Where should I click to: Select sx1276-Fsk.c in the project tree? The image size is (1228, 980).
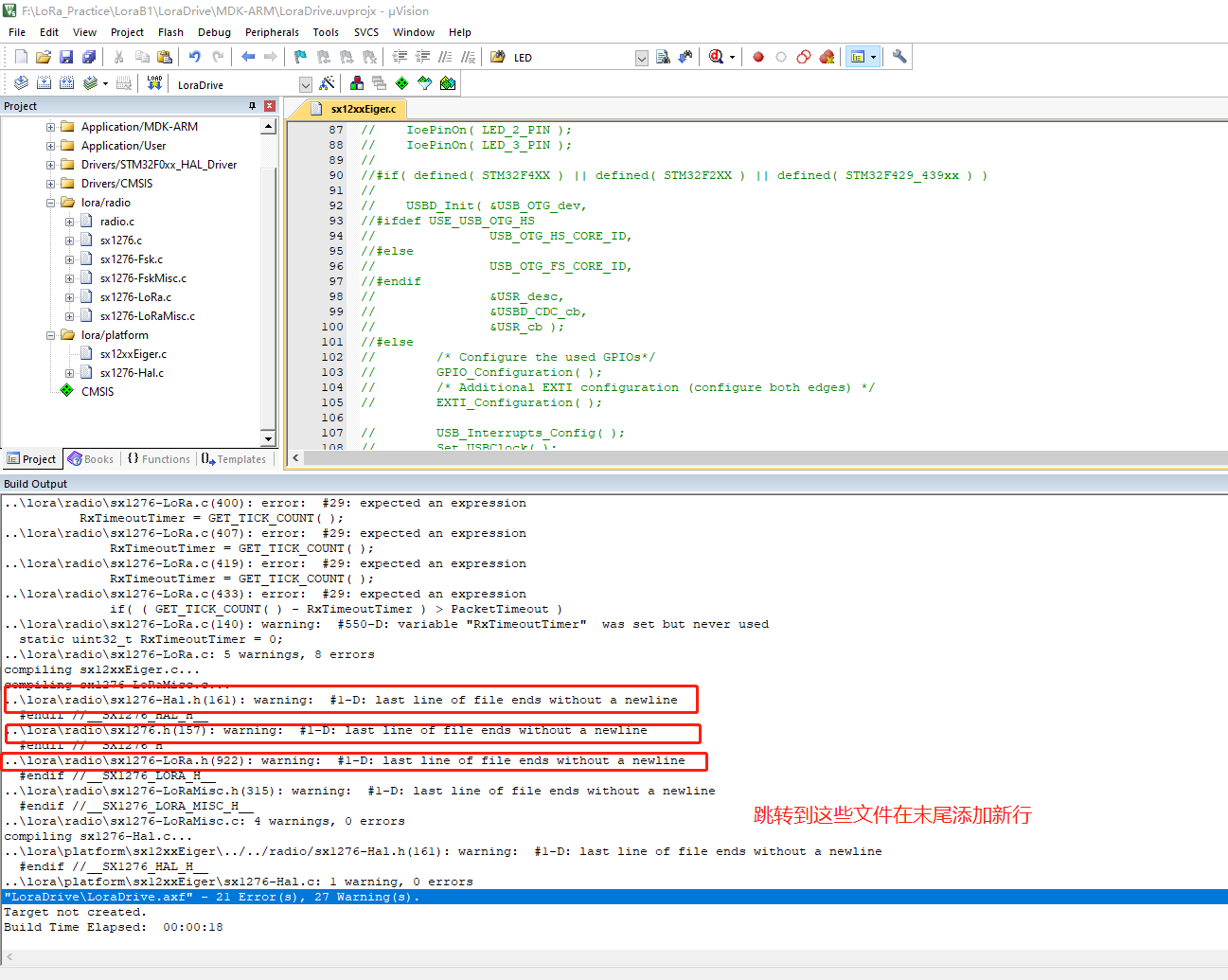tap(131, 259)
